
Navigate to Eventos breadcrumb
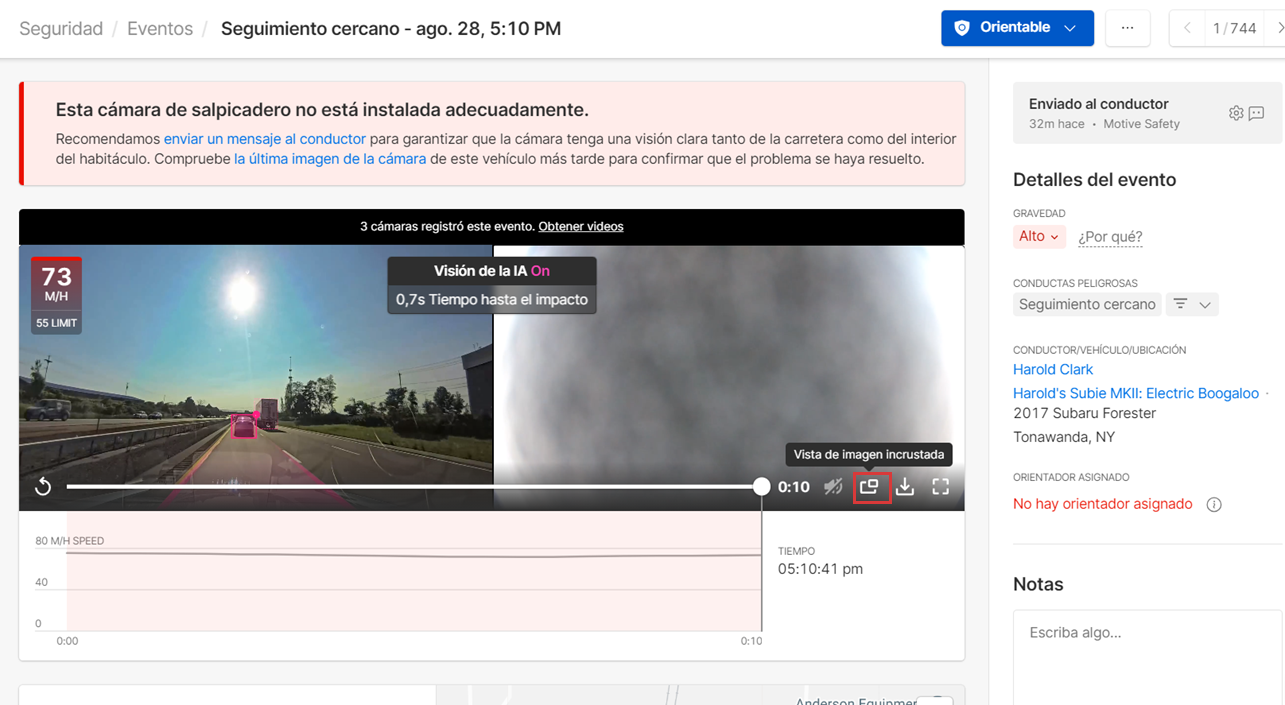click(160, 29)
